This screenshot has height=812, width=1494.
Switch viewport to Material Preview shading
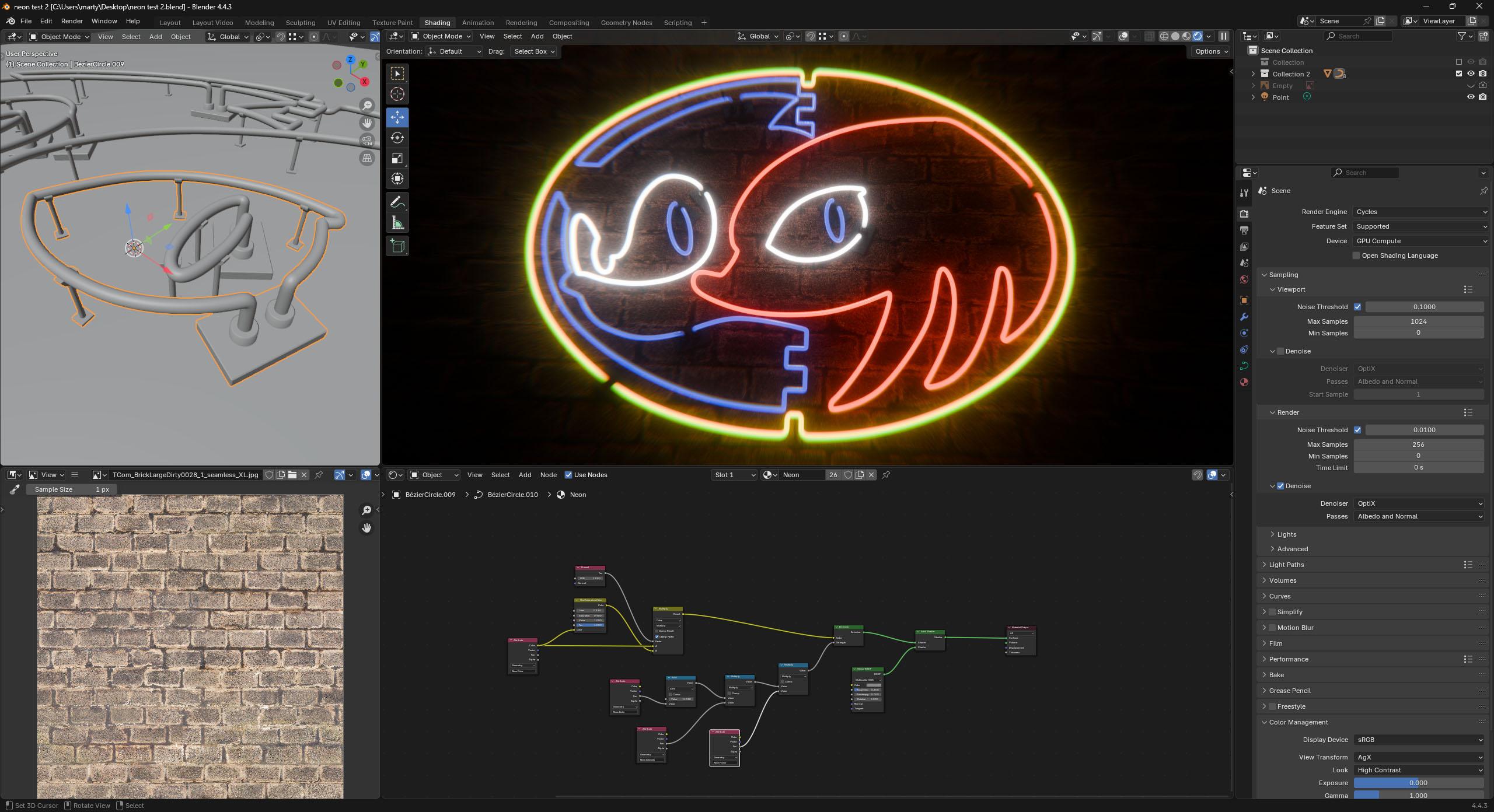point(1186,36)
